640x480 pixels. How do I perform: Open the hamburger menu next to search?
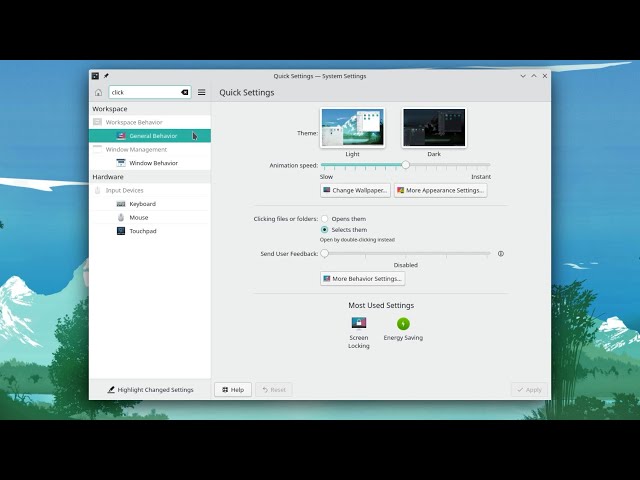click(x=201, y=92)
